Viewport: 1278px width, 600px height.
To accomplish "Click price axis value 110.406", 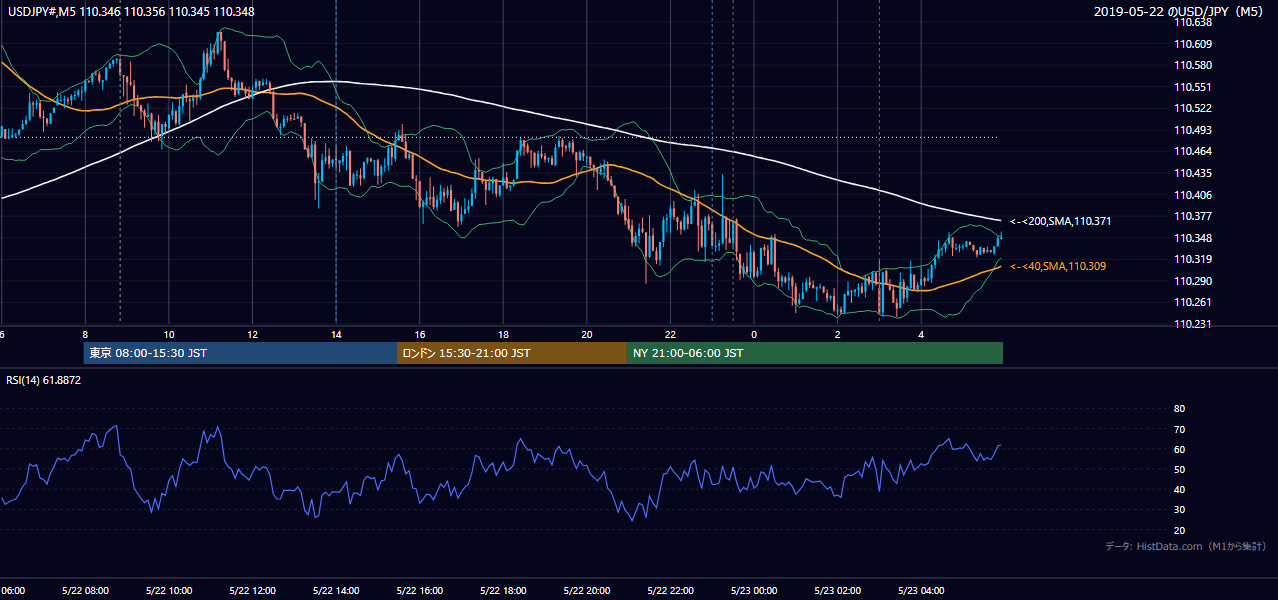I will (x=1194, y=195).
